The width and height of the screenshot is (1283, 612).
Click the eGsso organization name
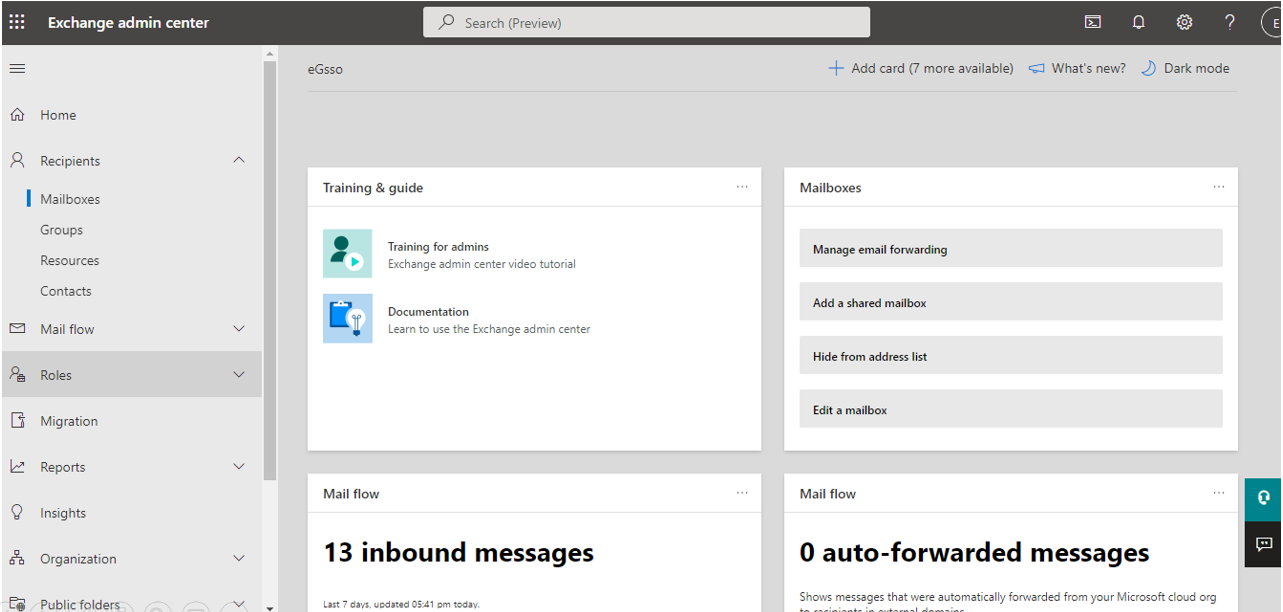(x=325, y=69)
